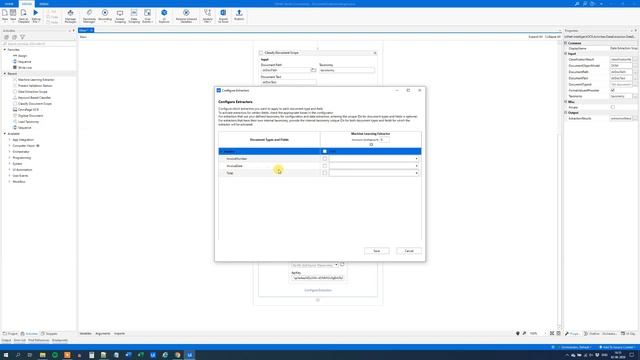
Task: Click the filter icon in Activities panel
Action: pyautogui.click(x=22, y=37)
